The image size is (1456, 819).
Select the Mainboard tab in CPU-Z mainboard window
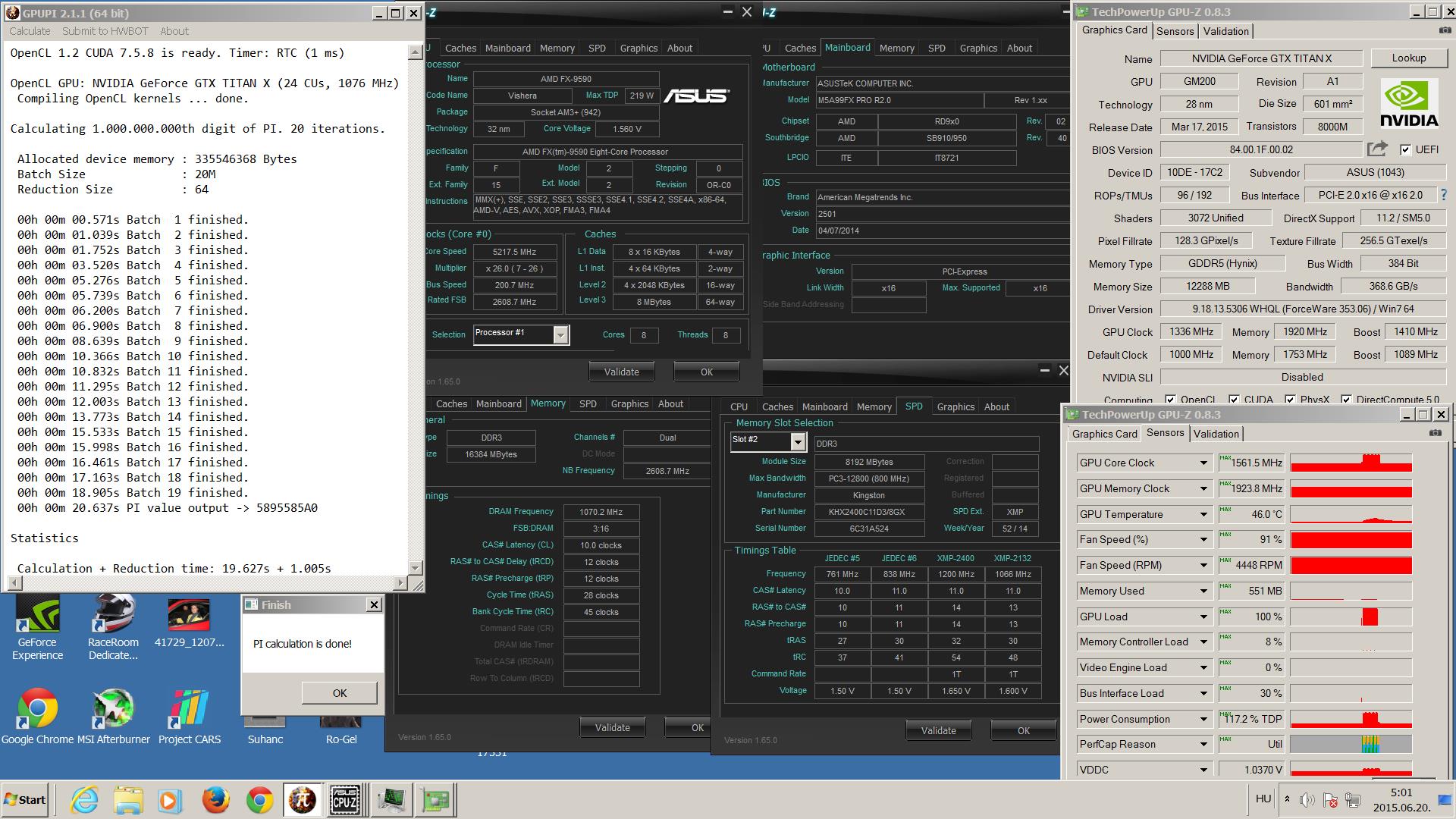(847, 47)
